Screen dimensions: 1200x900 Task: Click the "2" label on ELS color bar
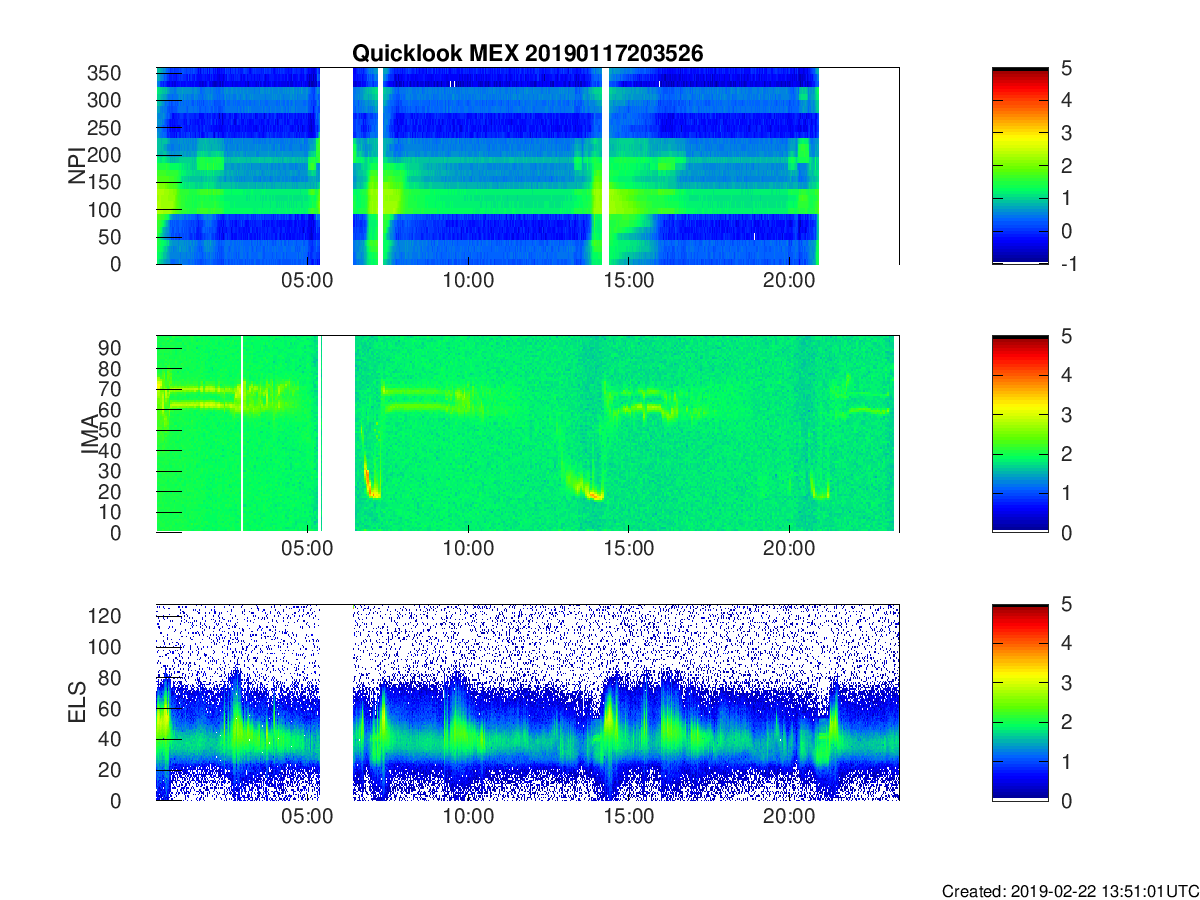pyautogui.click(x=1065, y=722)
